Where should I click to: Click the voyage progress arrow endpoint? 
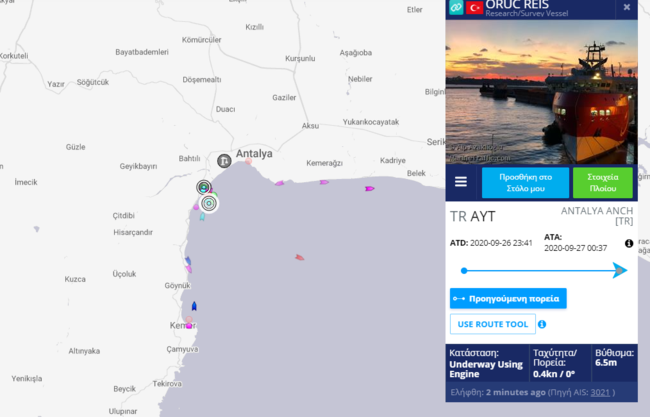point(620,270)
